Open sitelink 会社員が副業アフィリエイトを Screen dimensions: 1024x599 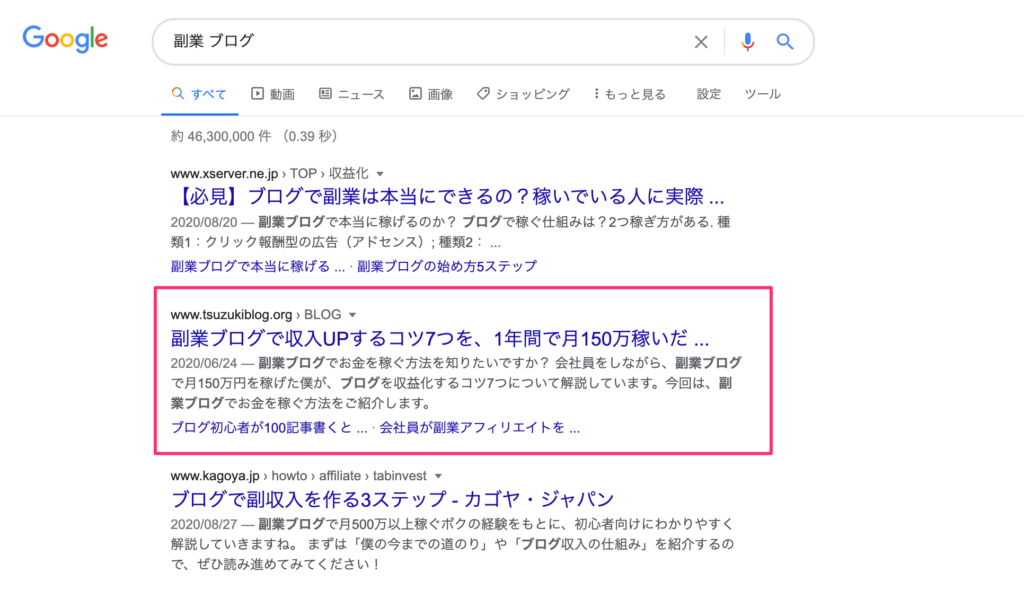tap(479, 428)
